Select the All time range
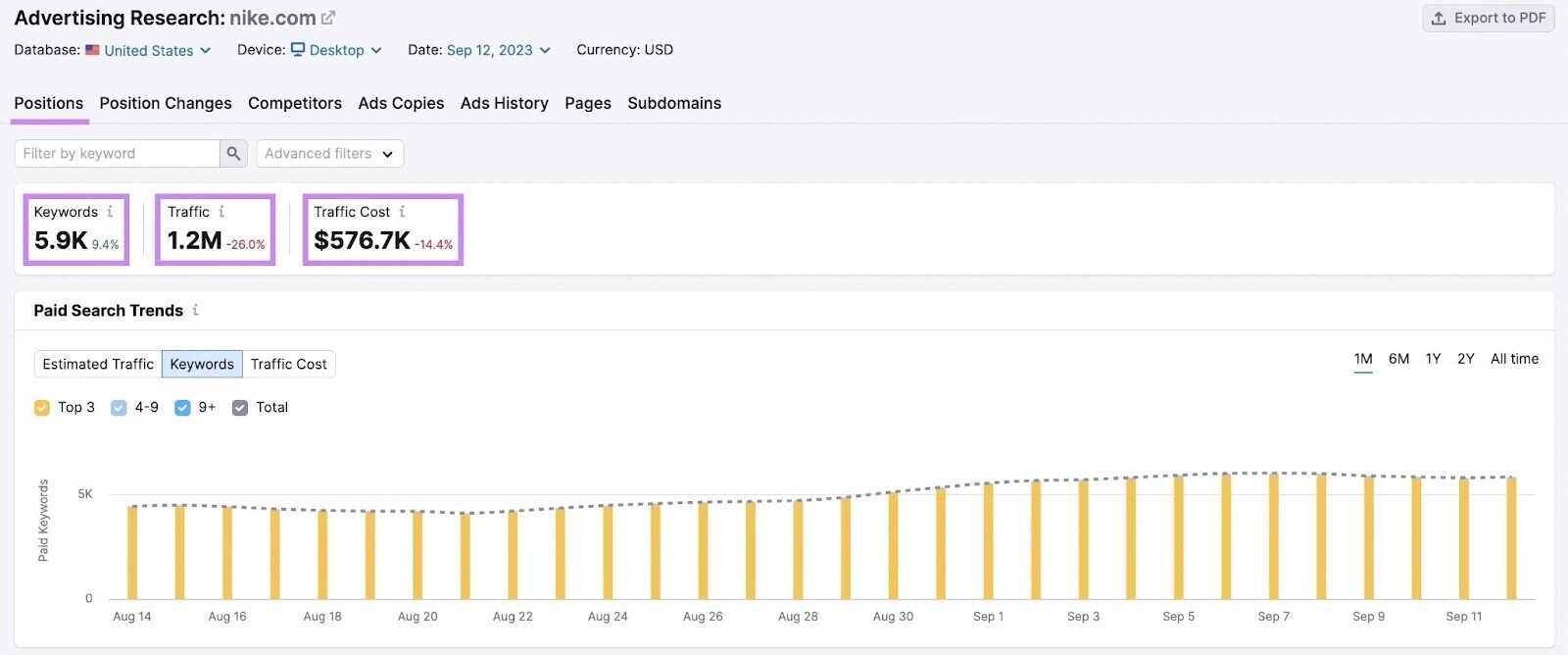The height and width of the screenshot is (655, 1568). point(1514,359)
